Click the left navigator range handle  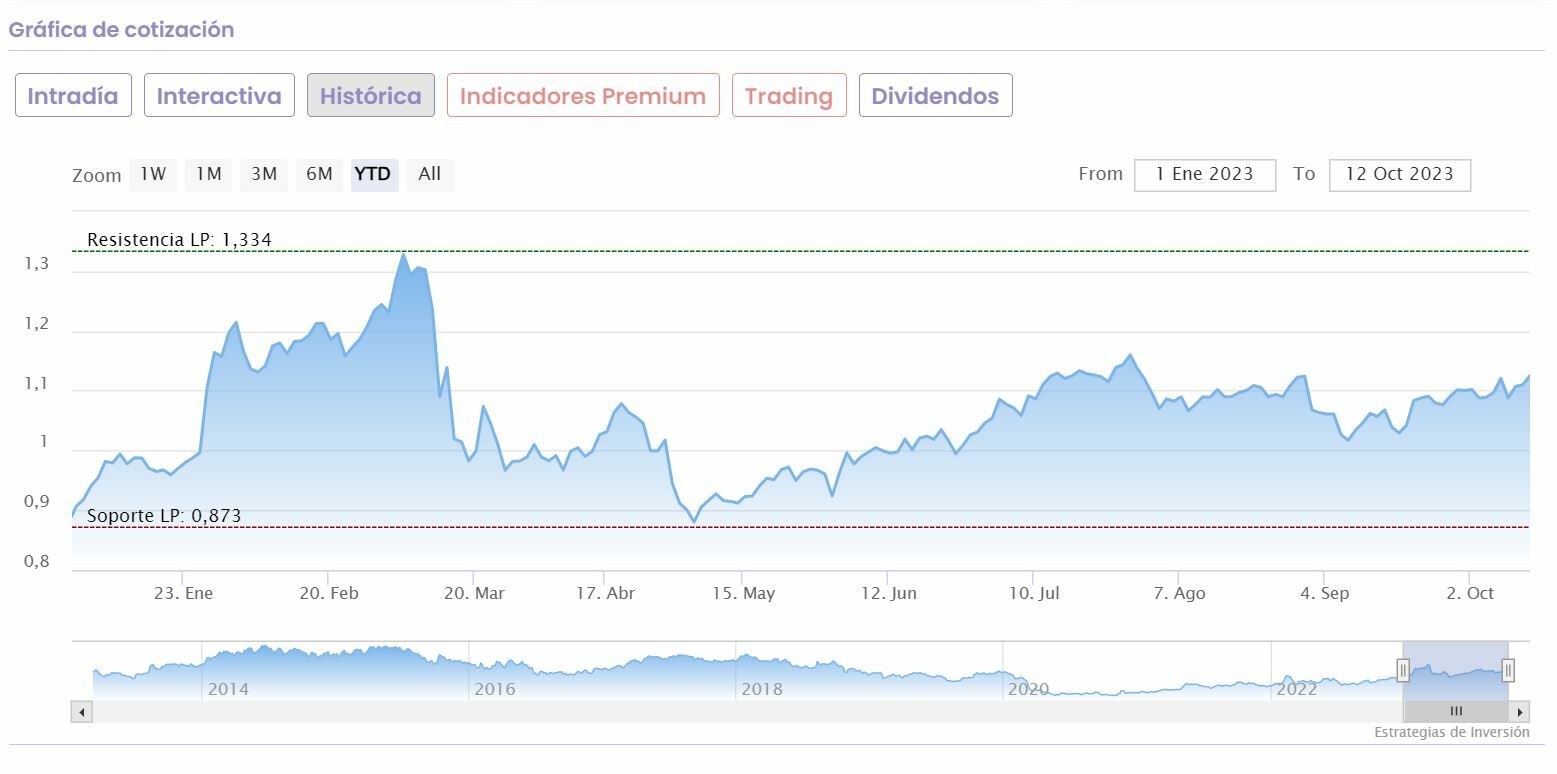pyautogui.click(x=1403, y=670)
